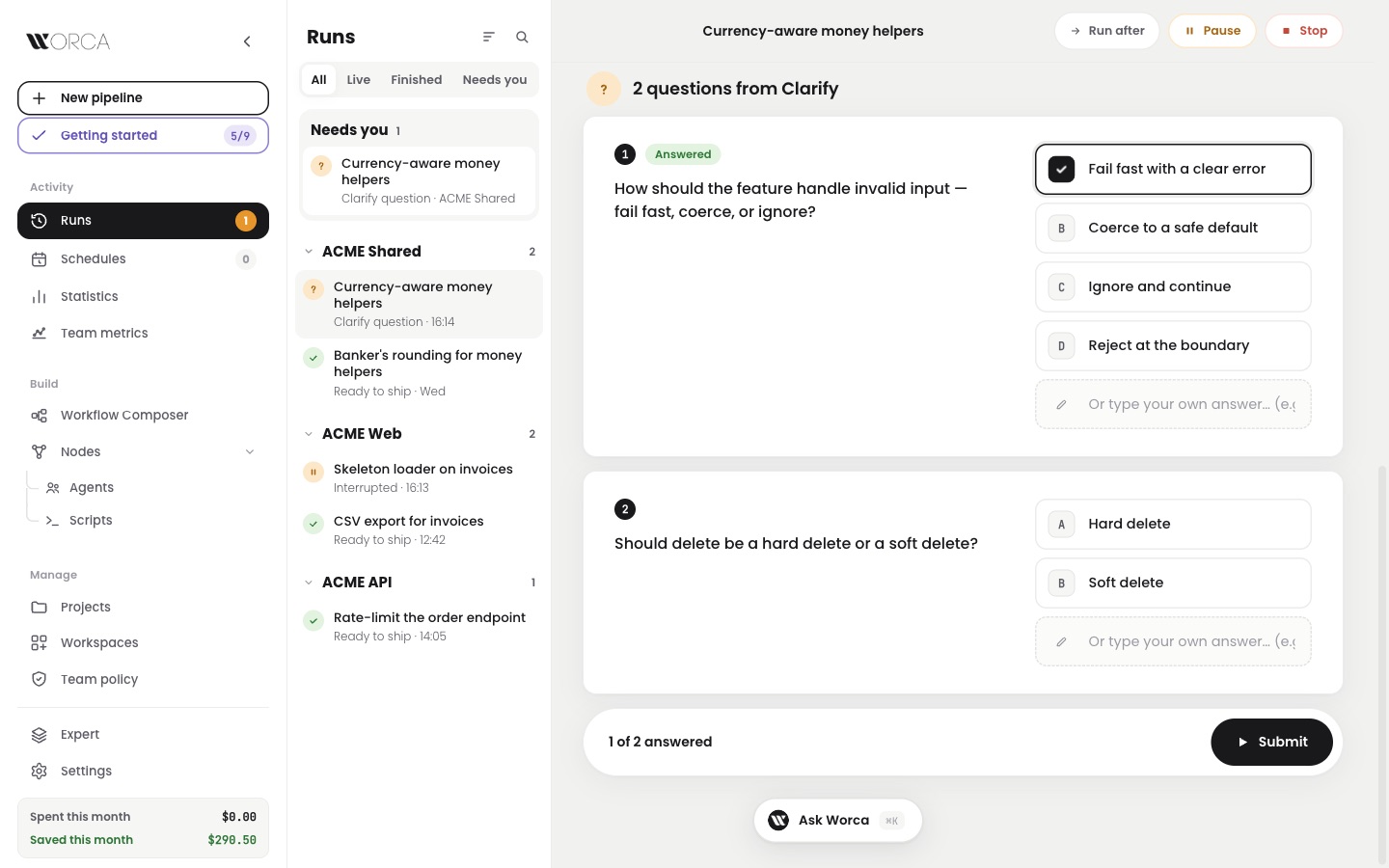1389x868 pixels.
Task: Submit the Clarify answers
Action: (1271, 742)
